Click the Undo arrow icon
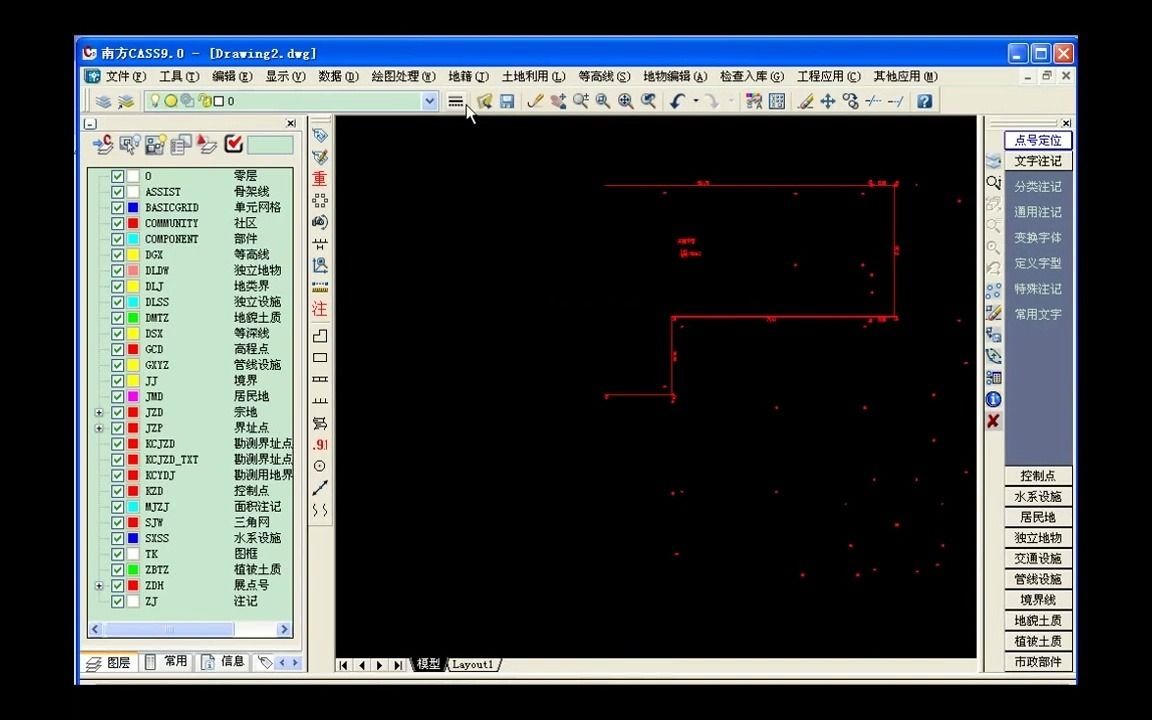 click(x=676, y=100)
